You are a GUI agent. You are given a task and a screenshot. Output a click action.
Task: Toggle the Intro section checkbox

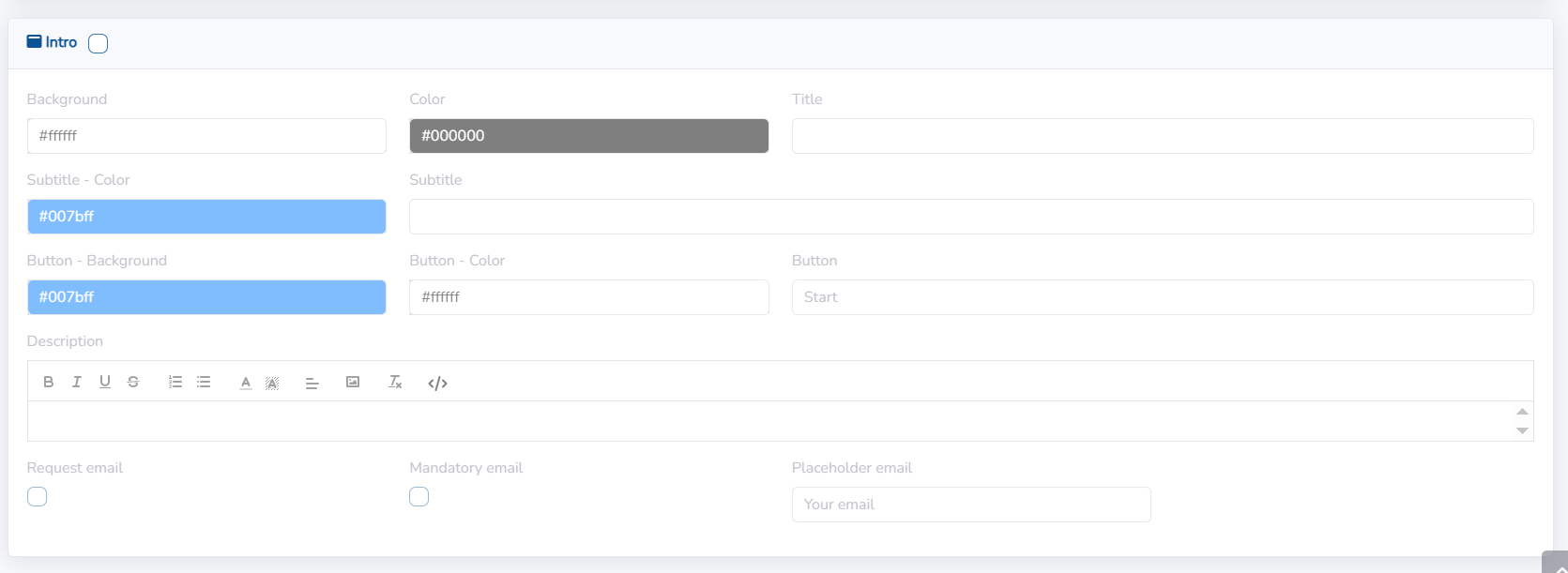pyautogui.click(x=99, y=43)
